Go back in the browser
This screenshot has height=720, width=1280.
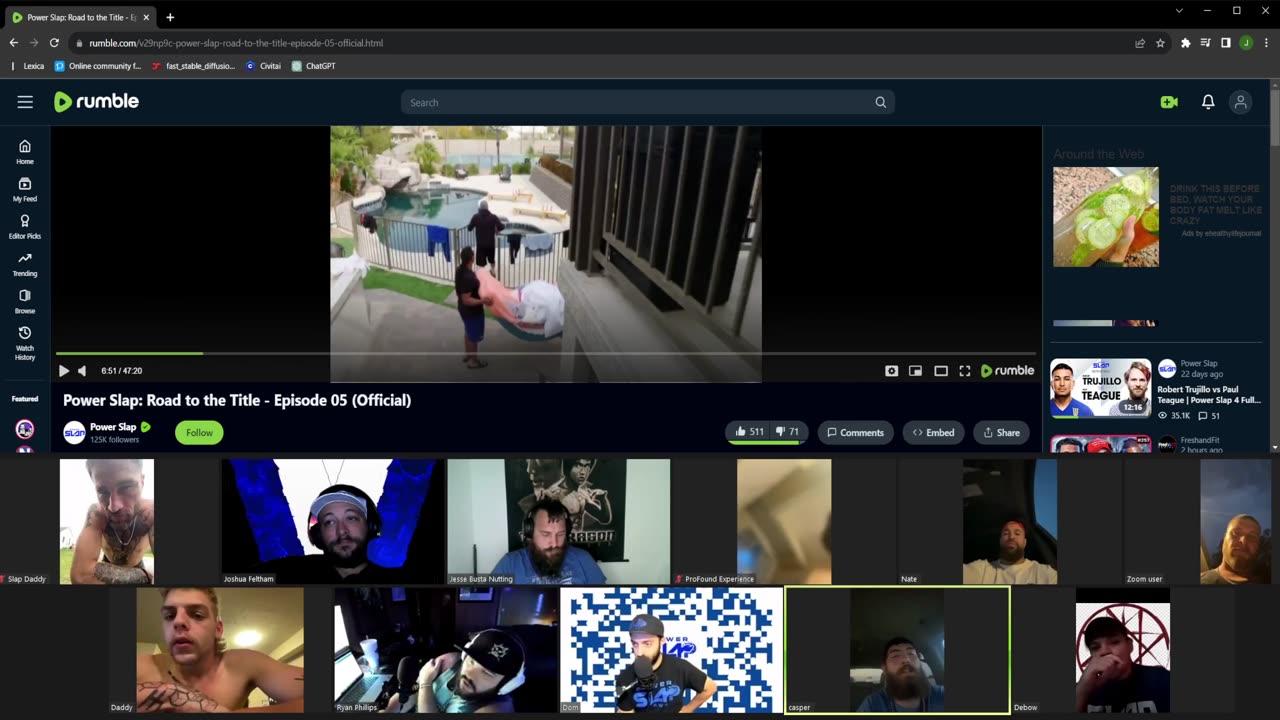(x=13, y=43)
